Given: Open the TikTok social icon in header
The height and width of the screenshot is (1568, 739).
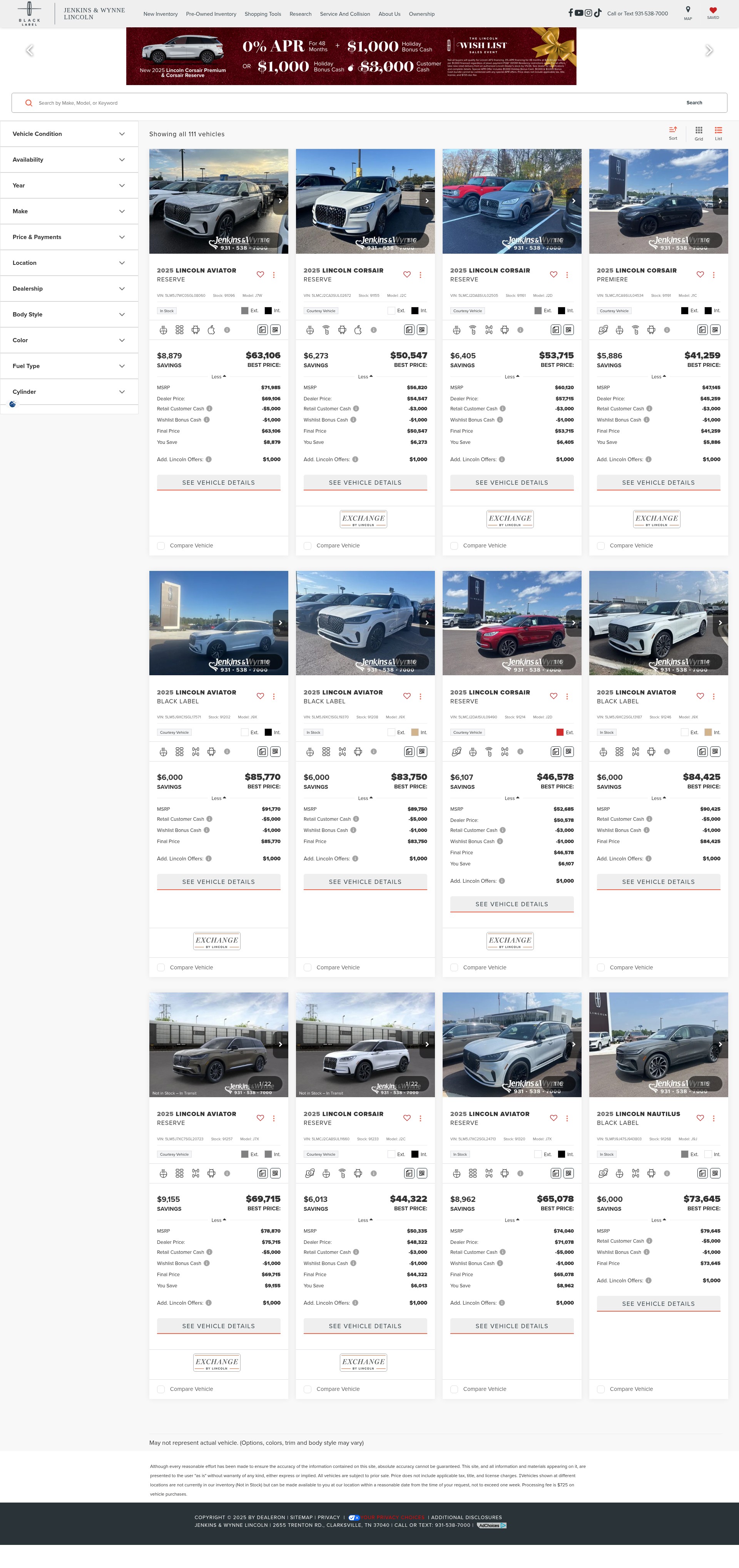Looking at the screenshot, I should click(x=598, y=13).
